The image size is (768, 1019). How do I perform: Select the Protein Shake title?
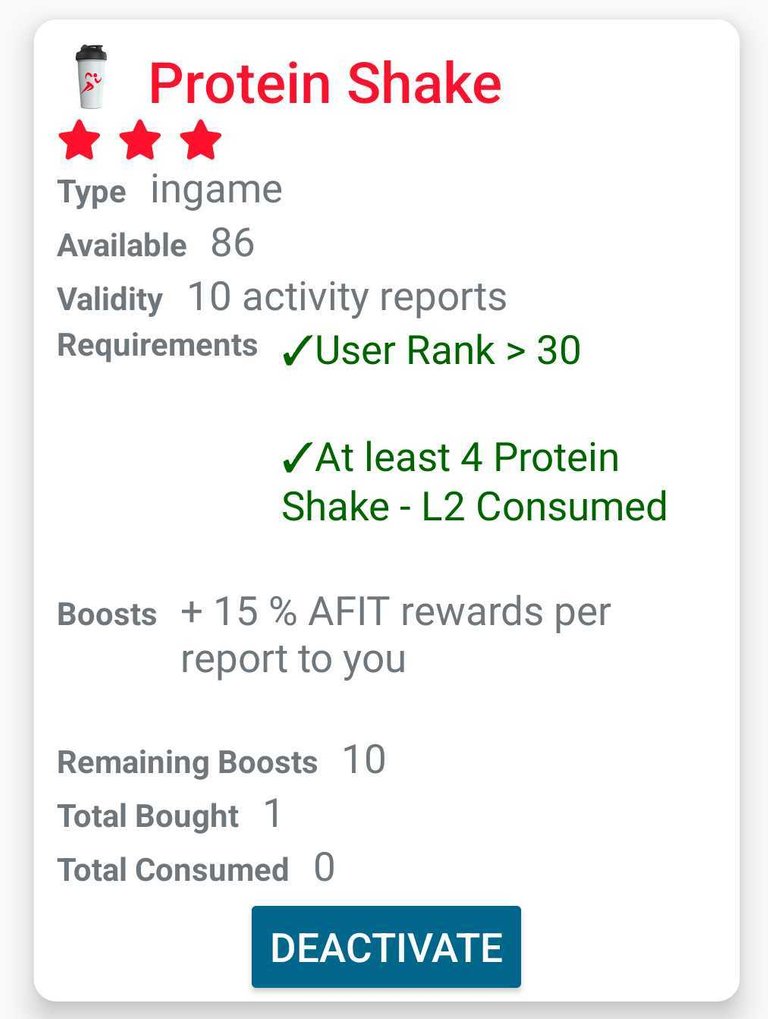[x=326, y=83]
